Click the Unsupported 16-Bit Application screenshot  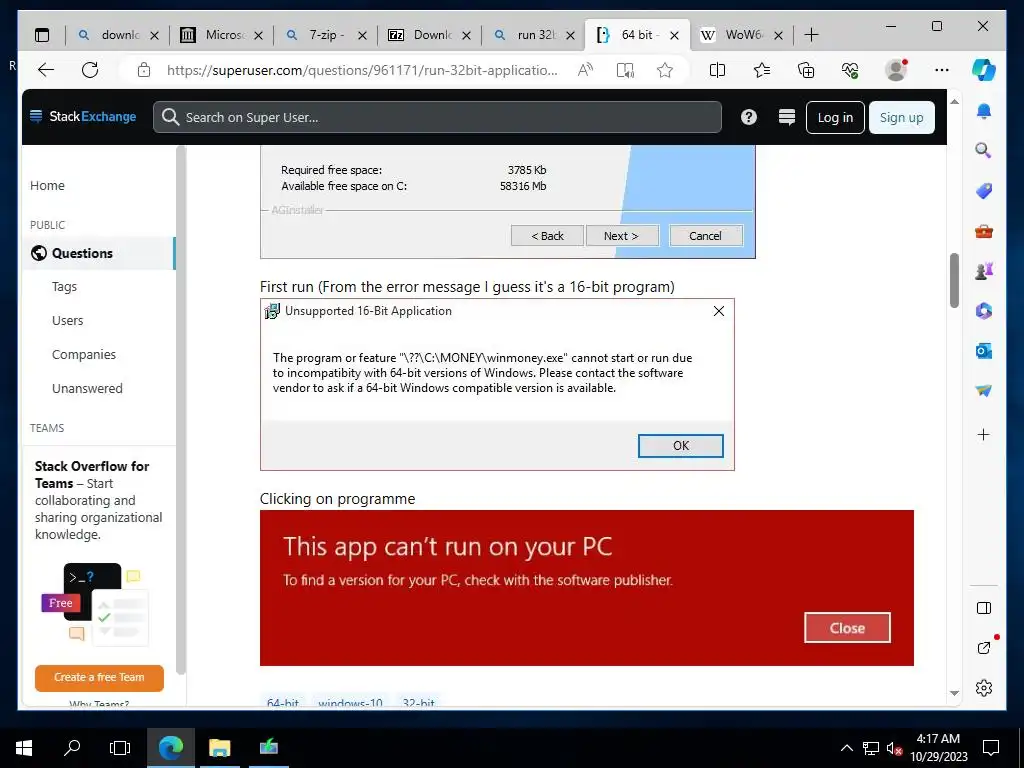[x=497, y=385]
